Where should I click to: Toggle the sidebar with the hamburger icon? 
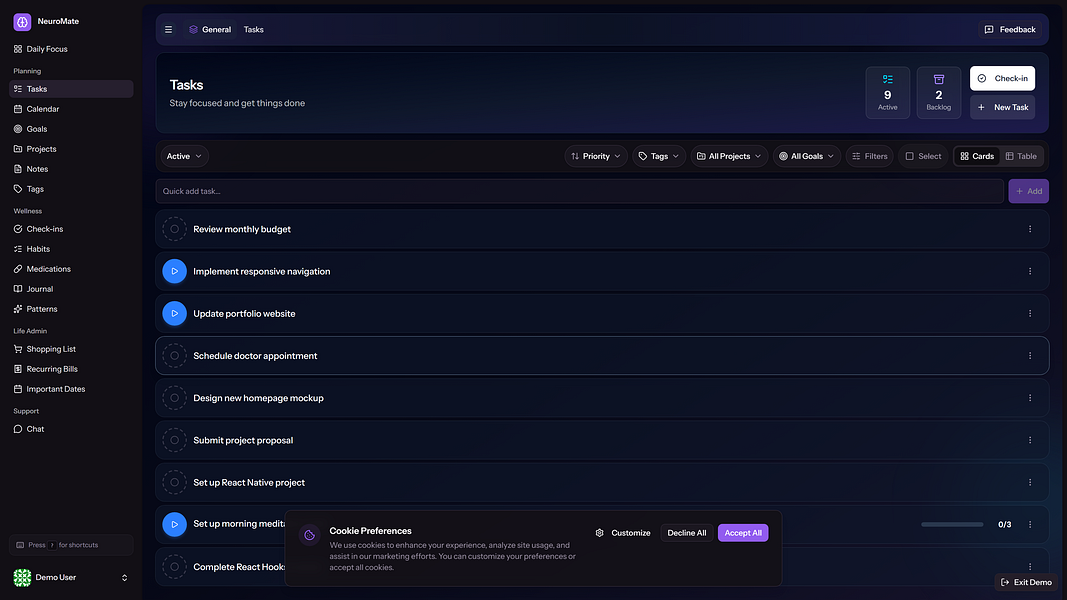tap(169, 30)
